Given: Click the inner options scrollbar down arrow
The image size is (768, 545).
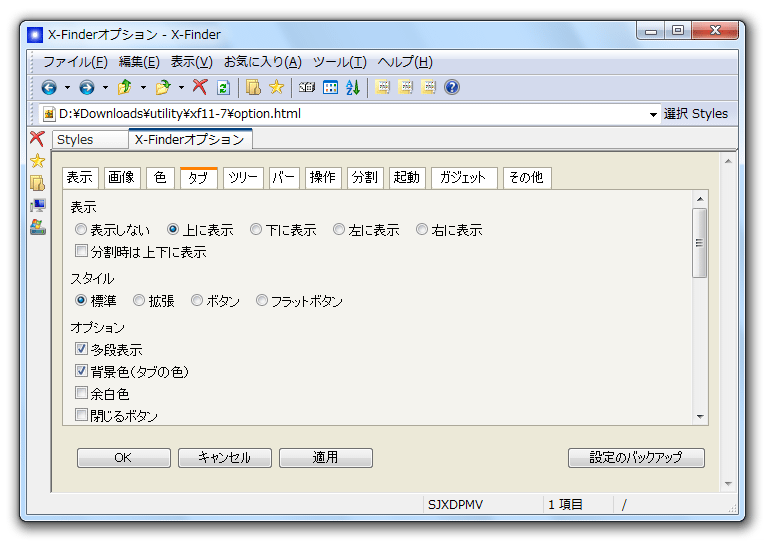Looking at the screenshot, I should [x=700, y=417].
